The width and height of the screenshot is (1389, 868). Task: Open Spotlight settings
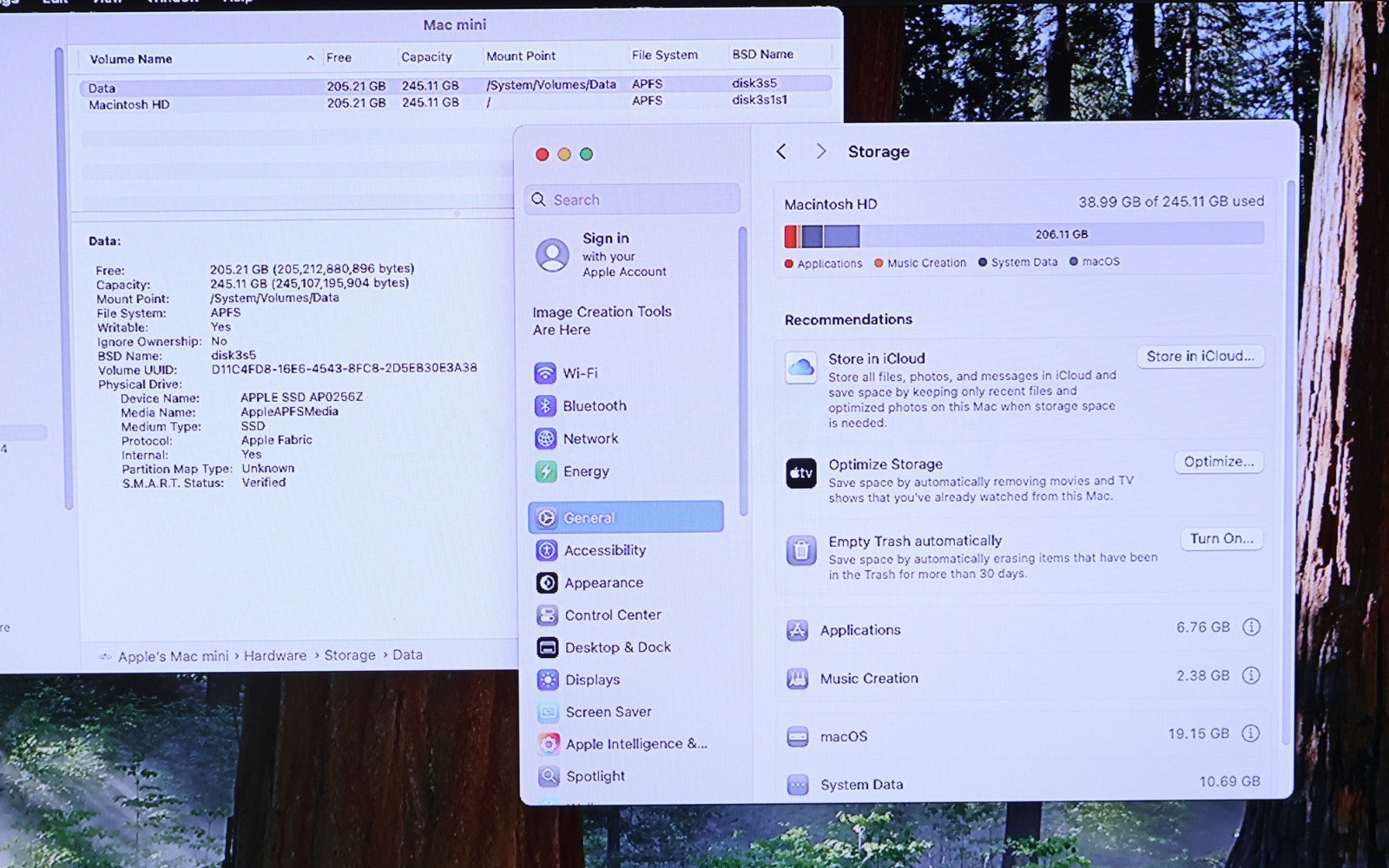coord(595,776)
